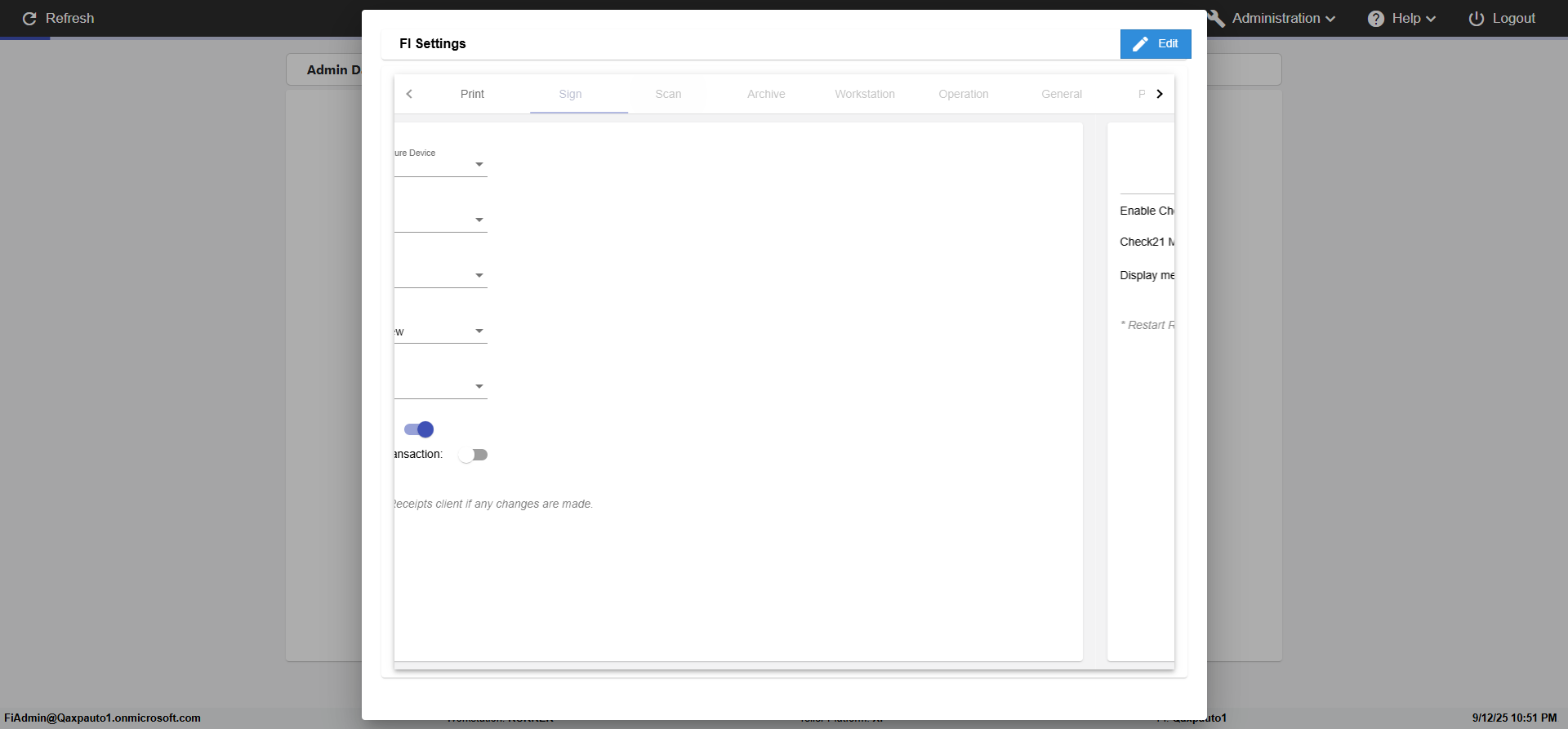This screenshot has width=1568, height=729.
Task: Click the Edit button in FI Settings
Action: click(x=1156, y=44)
